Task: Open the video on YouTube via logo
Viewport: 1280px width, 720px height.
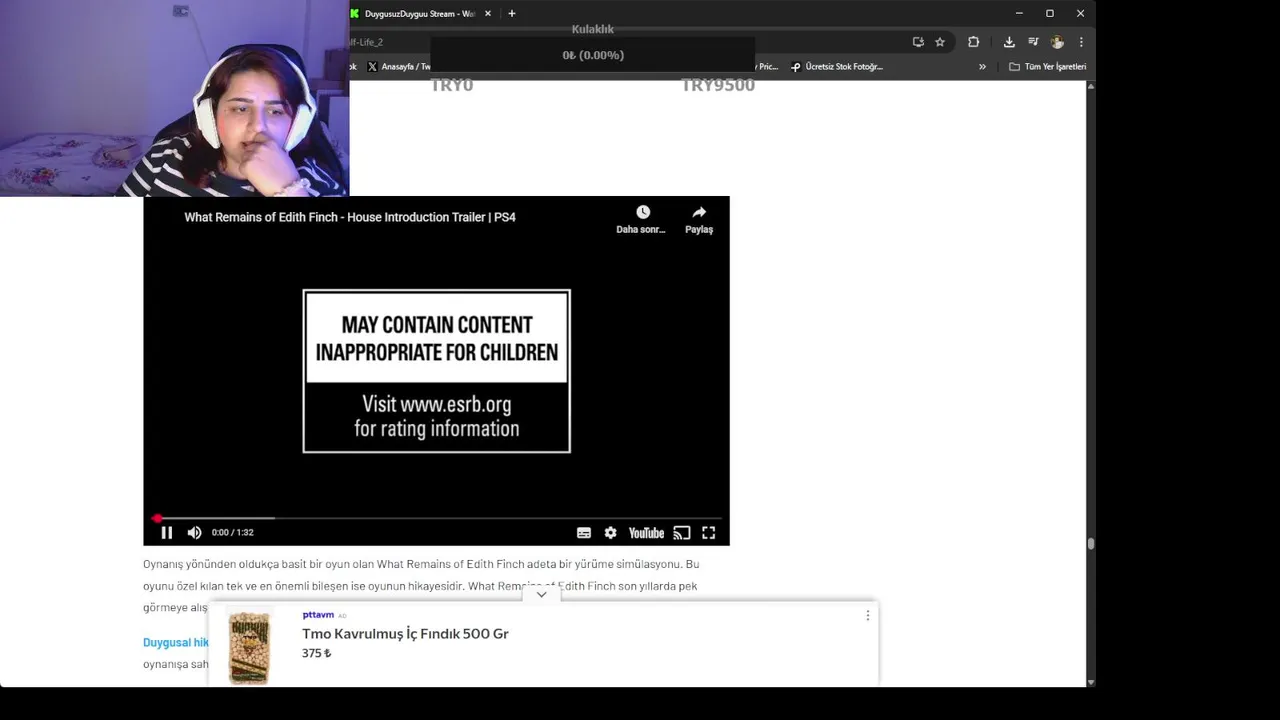Action: tap(646, 533)
